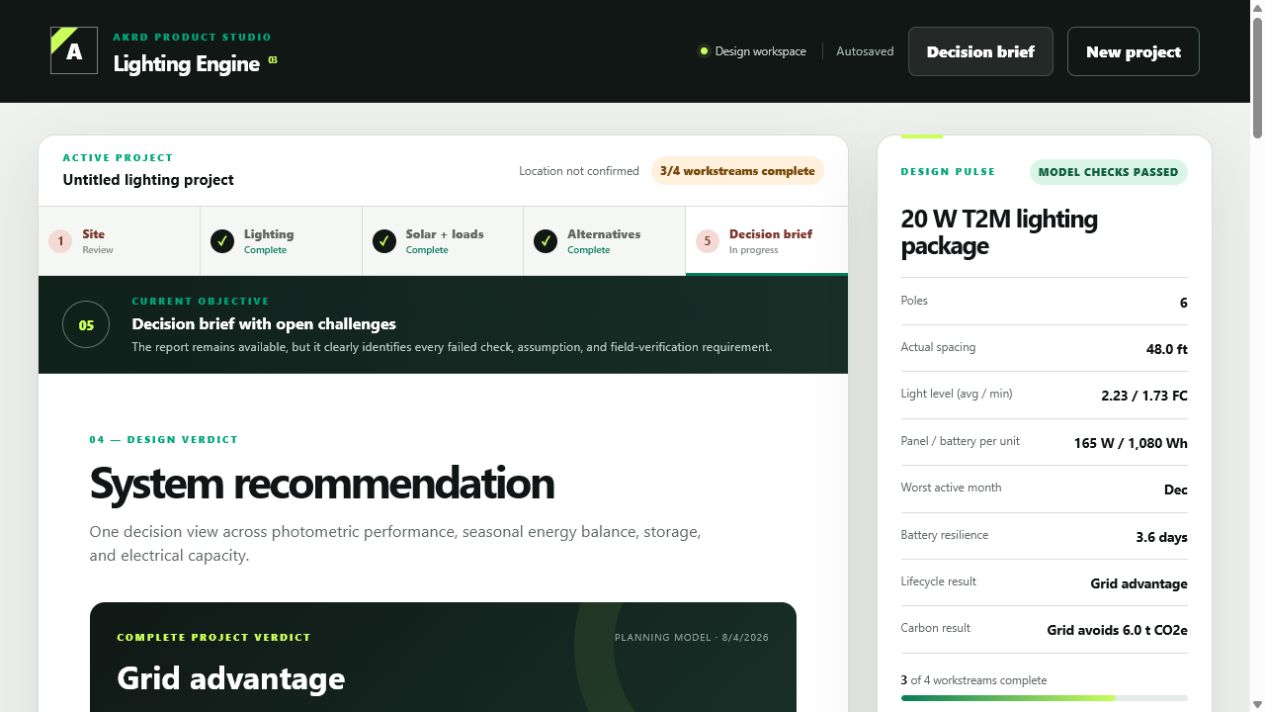
Task: Click the workstreams progress bar
Action: [1044, 698]
